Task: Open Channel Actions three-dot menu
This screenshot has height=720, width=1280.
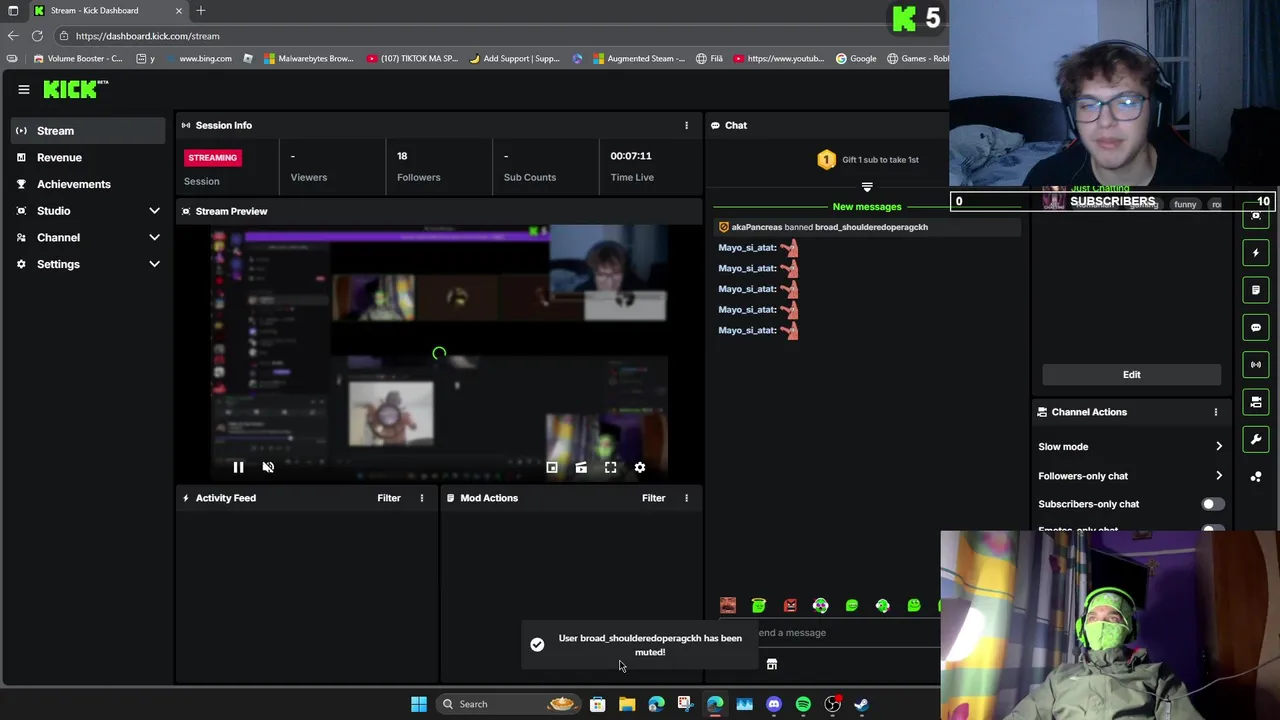Action: pos(1216,412)
